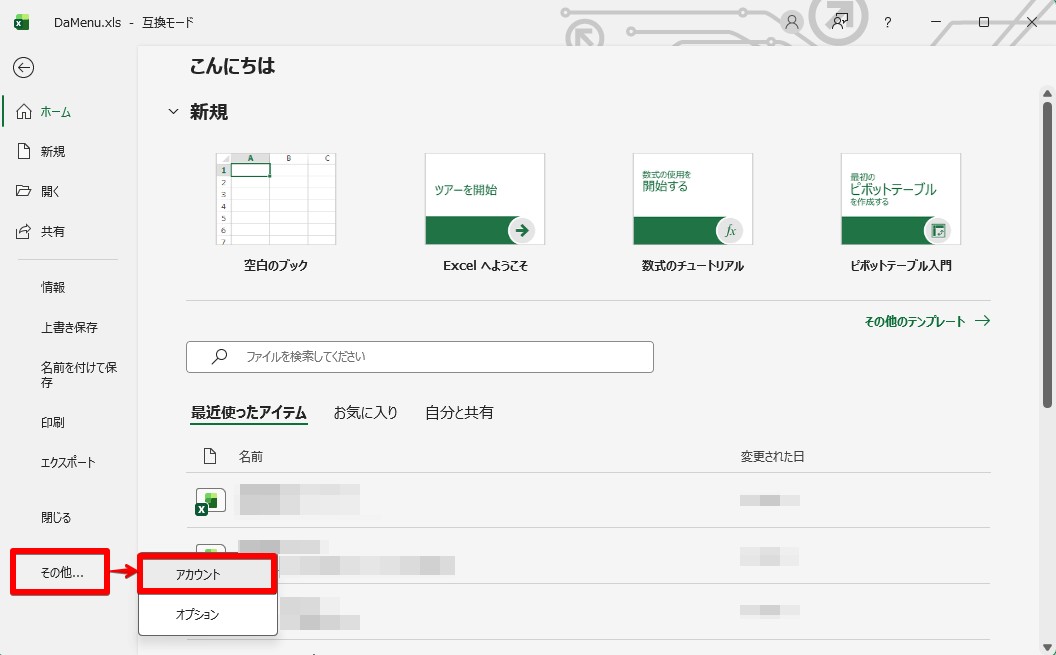Click the file type icon column header

pyautogui.click(x=210, y=456)
